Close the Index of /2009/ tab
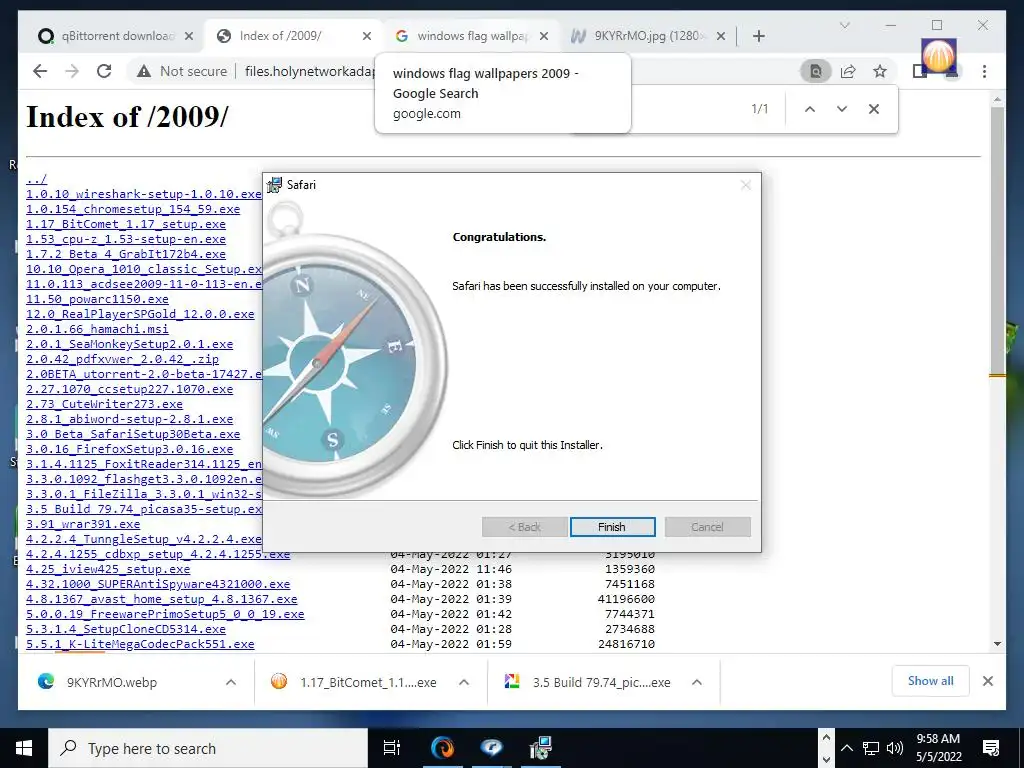The width and height of the screenshot is (1024, 768). [367, 36]
